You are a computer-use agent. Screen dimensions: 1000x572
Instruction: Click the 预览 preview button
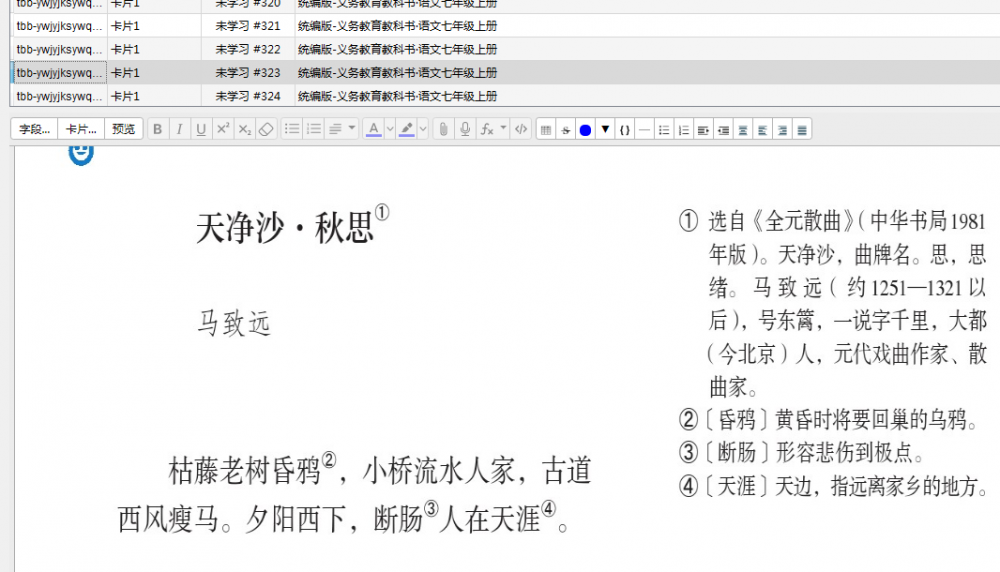124,129
